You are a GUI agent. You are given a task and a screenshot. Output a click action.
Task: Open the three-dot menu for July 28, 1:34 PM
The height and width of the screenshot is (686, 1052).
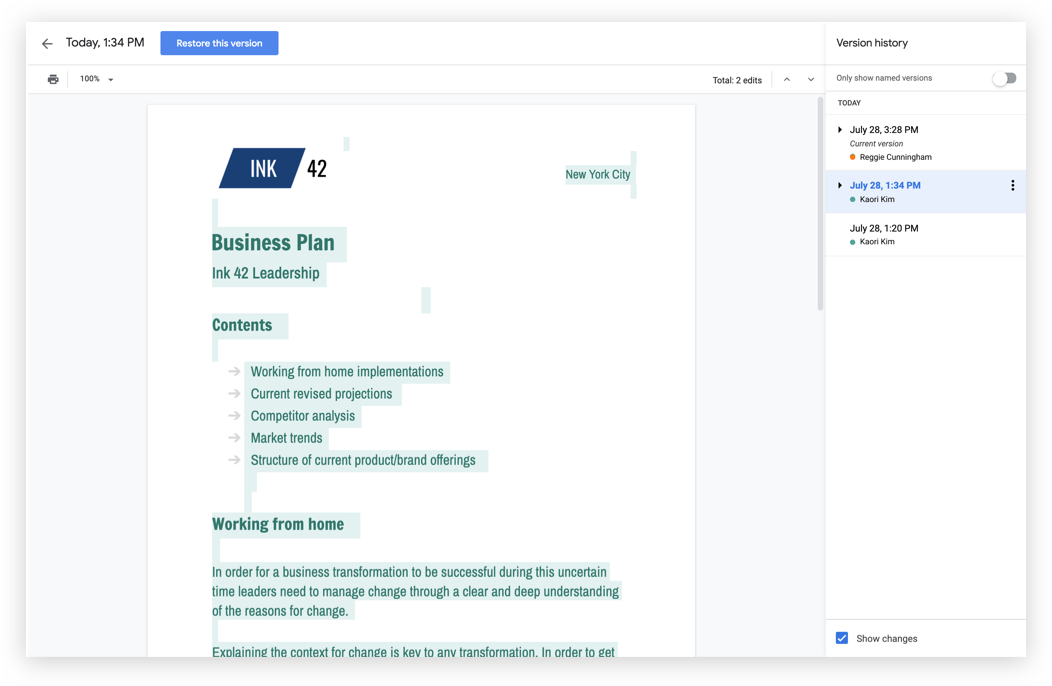(1012, 185)
